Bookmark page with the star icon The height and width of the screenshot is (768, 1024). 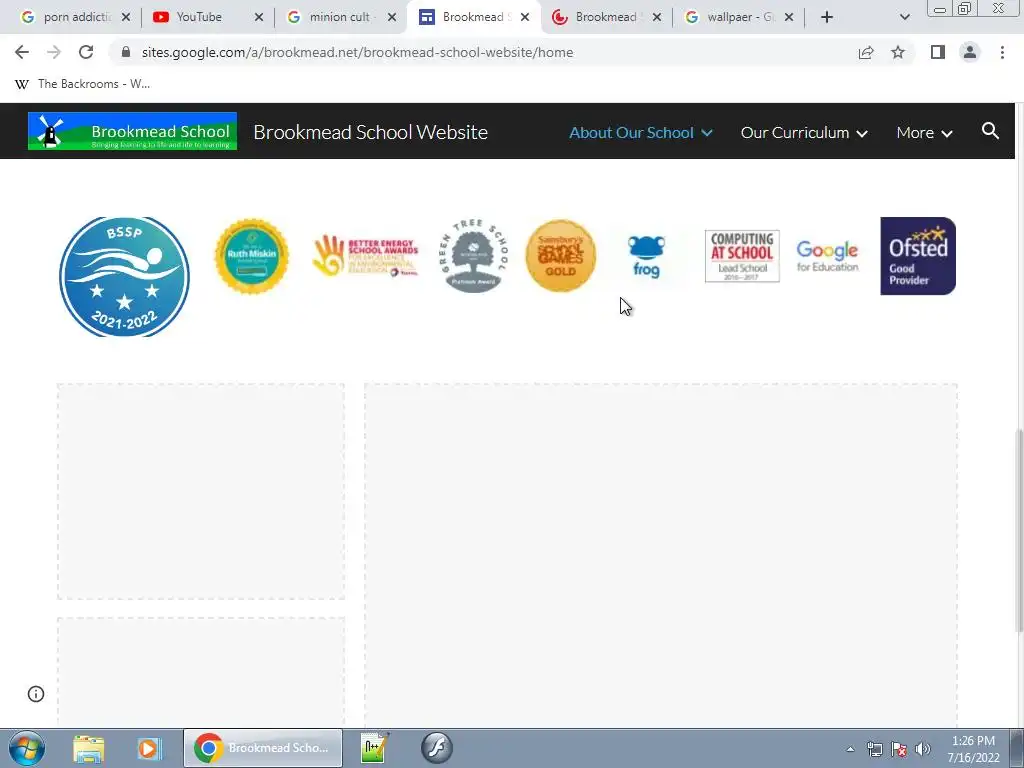[x=898, y=52]
